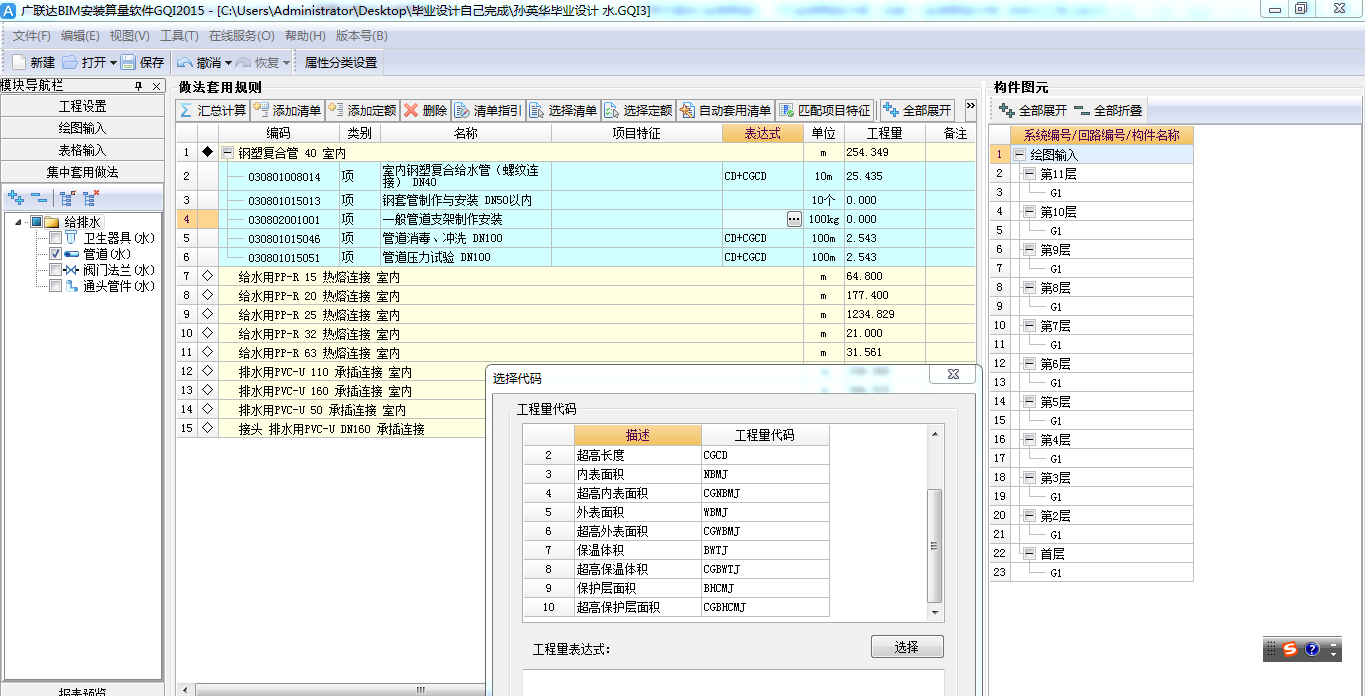Open the 工具(T) menu
Viewport: 1365px width, 696px height.
pos(179,36)
